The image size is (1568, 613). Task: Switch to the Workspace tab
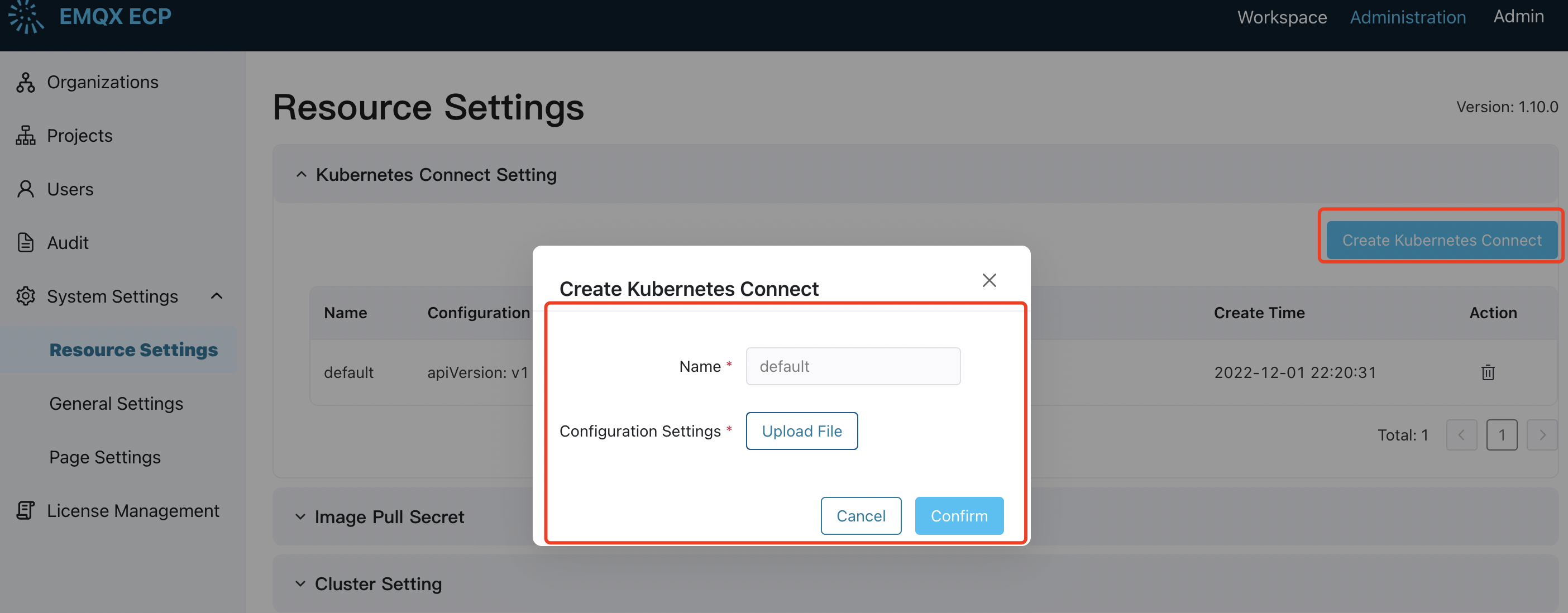pos(1282,17)
